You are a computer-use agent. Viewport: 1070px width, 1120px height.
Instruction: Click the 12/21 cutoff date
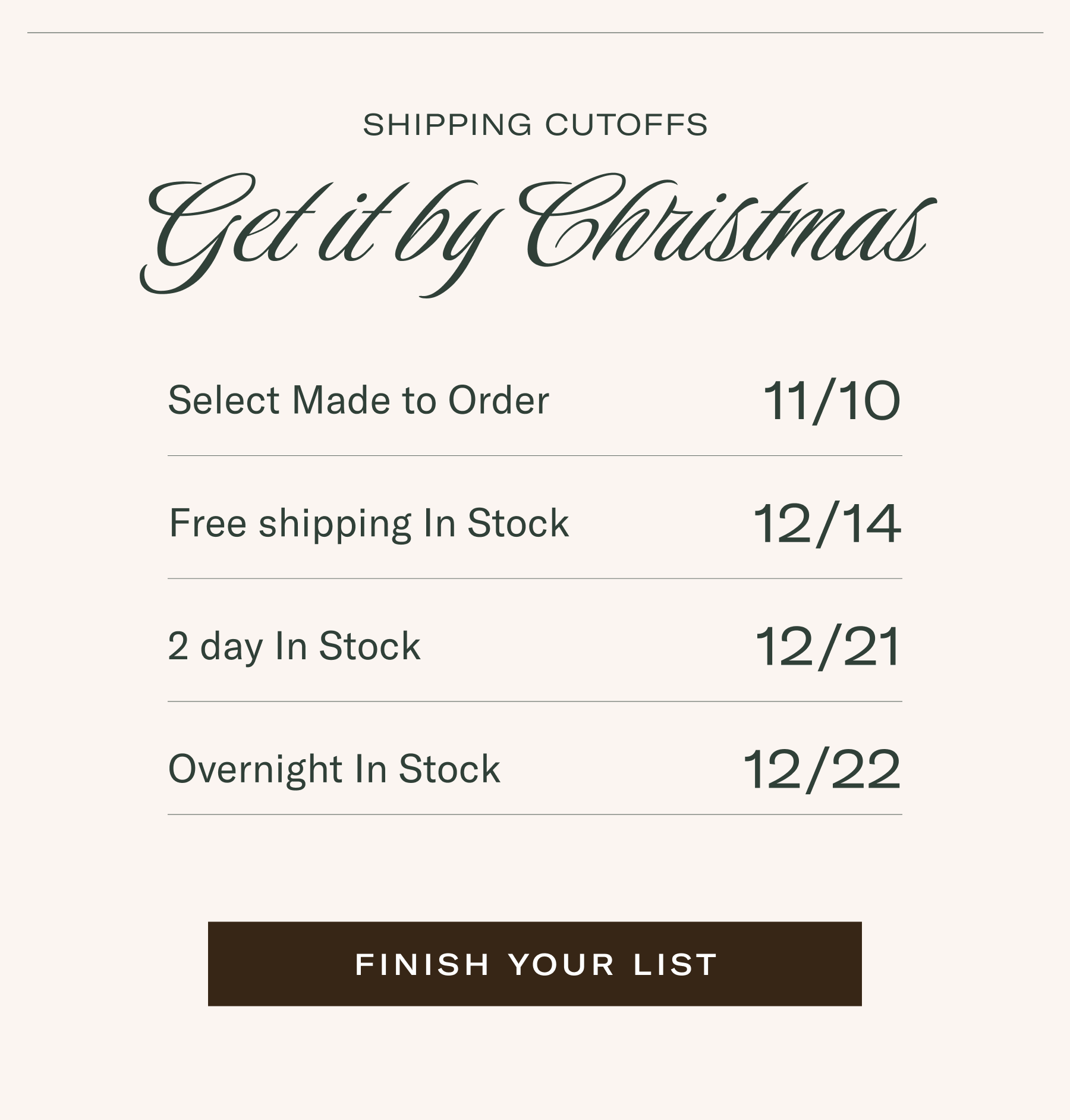pos(827,647)
